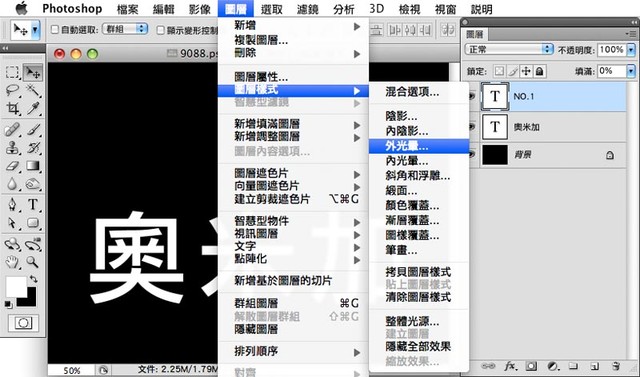
Task: Click the delete layer trash icon
Action: point(616,366)
